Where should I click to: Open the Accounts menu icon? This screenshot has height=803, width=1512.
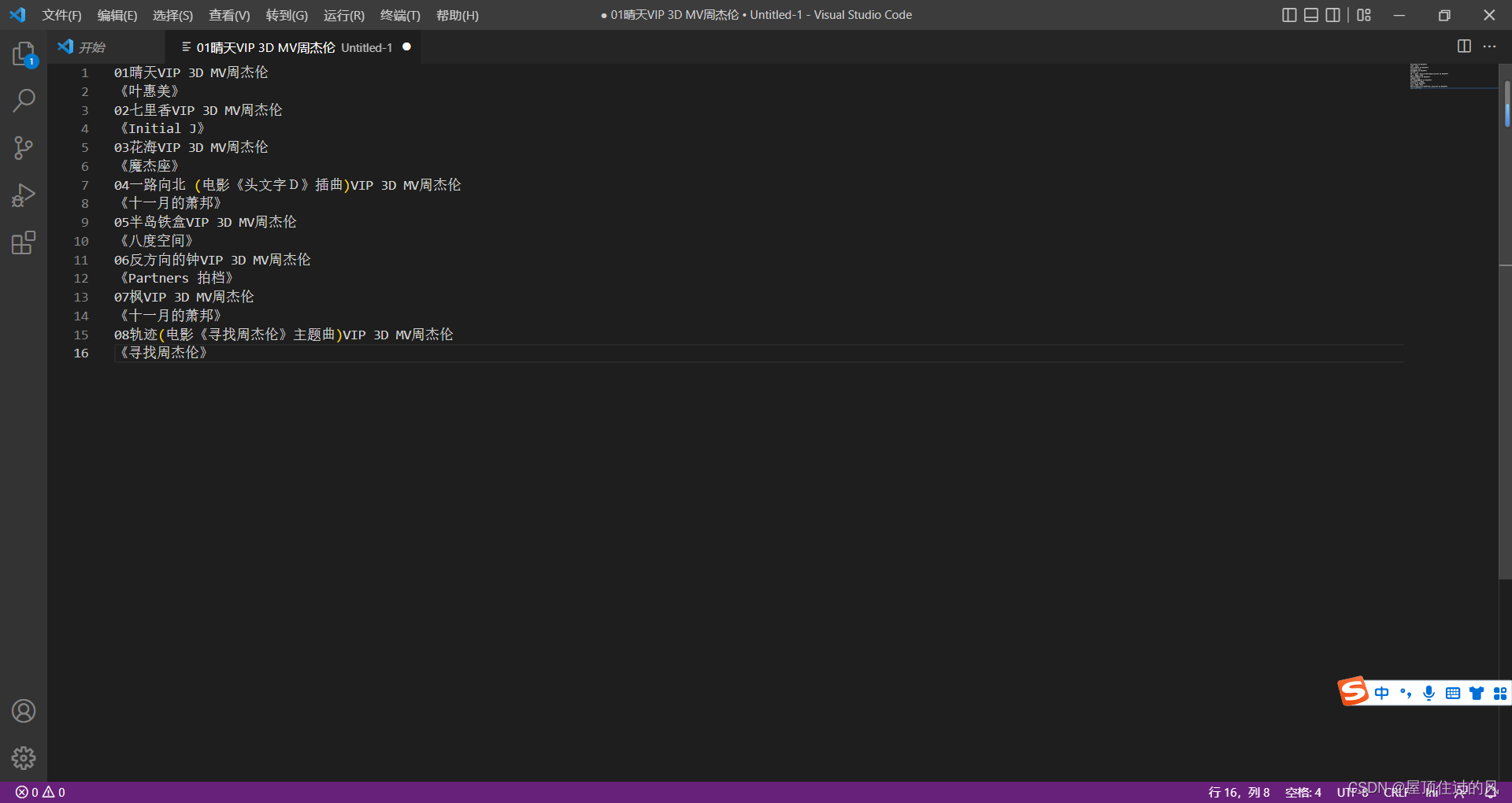tap(24, 711)
